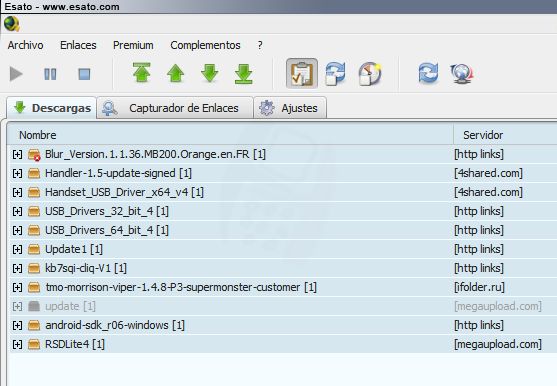This screenshot has width=557, height=386.
Task: Switch to Capturador de Enlaces tab
Action: 175,108
